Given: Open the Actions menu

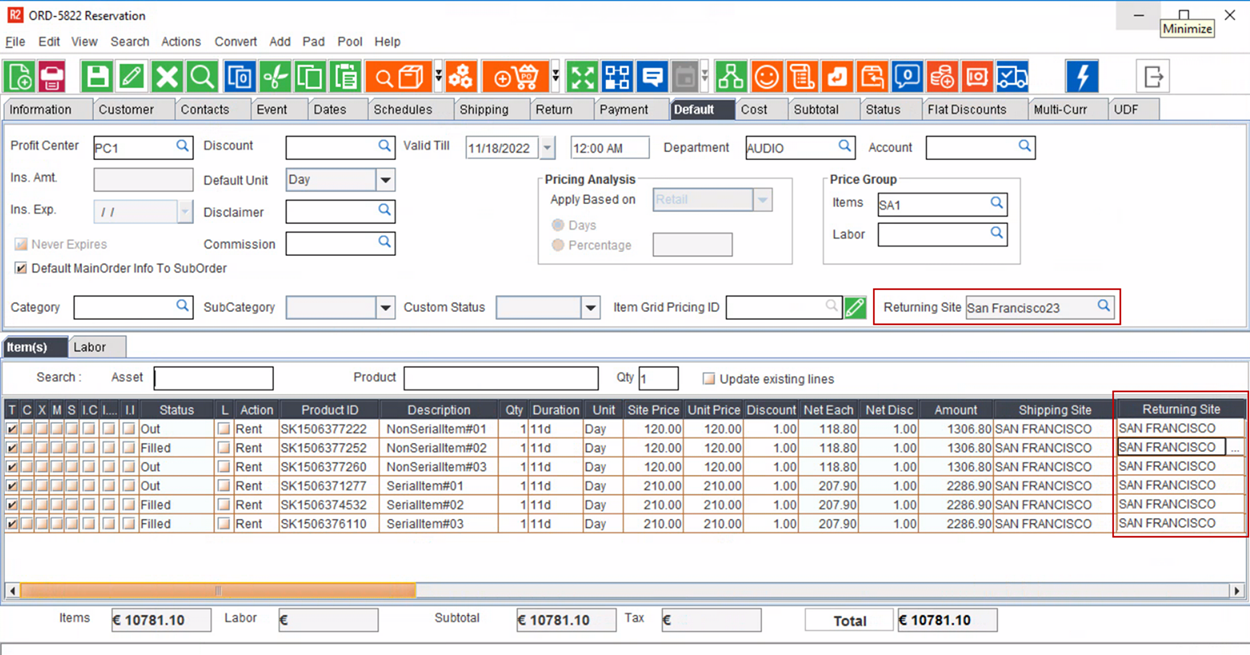Looking at the screenshot, I should 181,42.
